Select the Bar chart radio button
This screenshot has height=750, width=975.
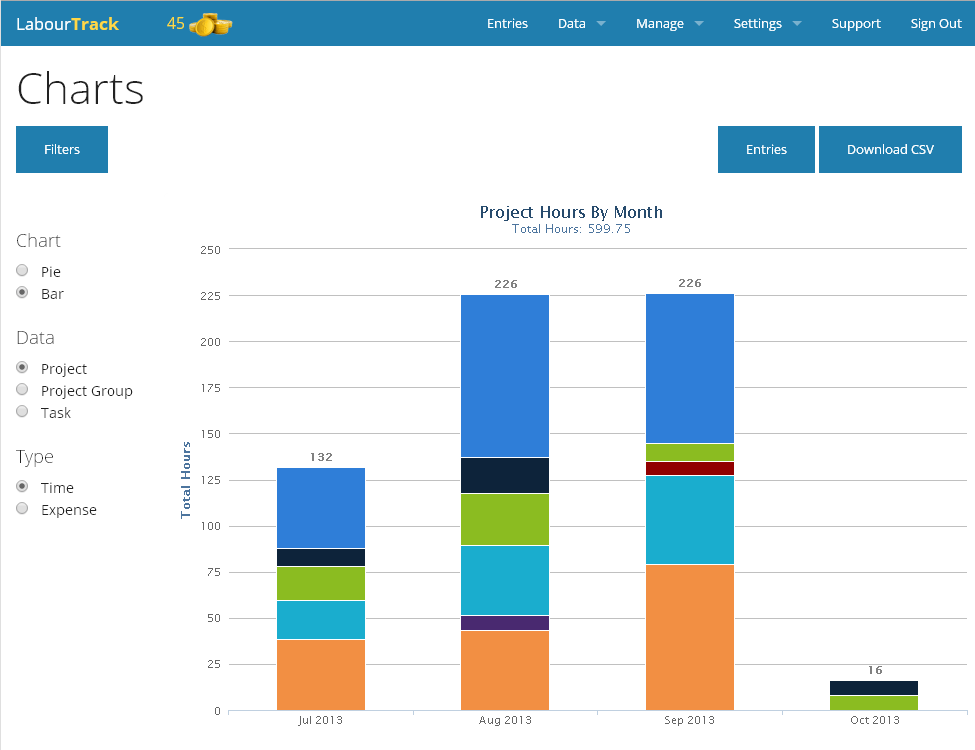click(x=22, y=293)
